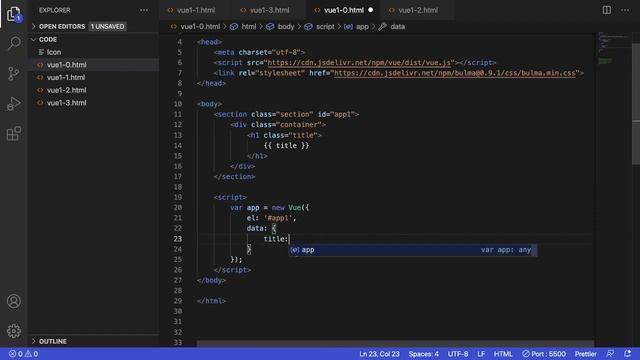Click Port : 5500 live server status
This screenshot has width=640, height=360.
pyautogui.click(x=544, y=354)
